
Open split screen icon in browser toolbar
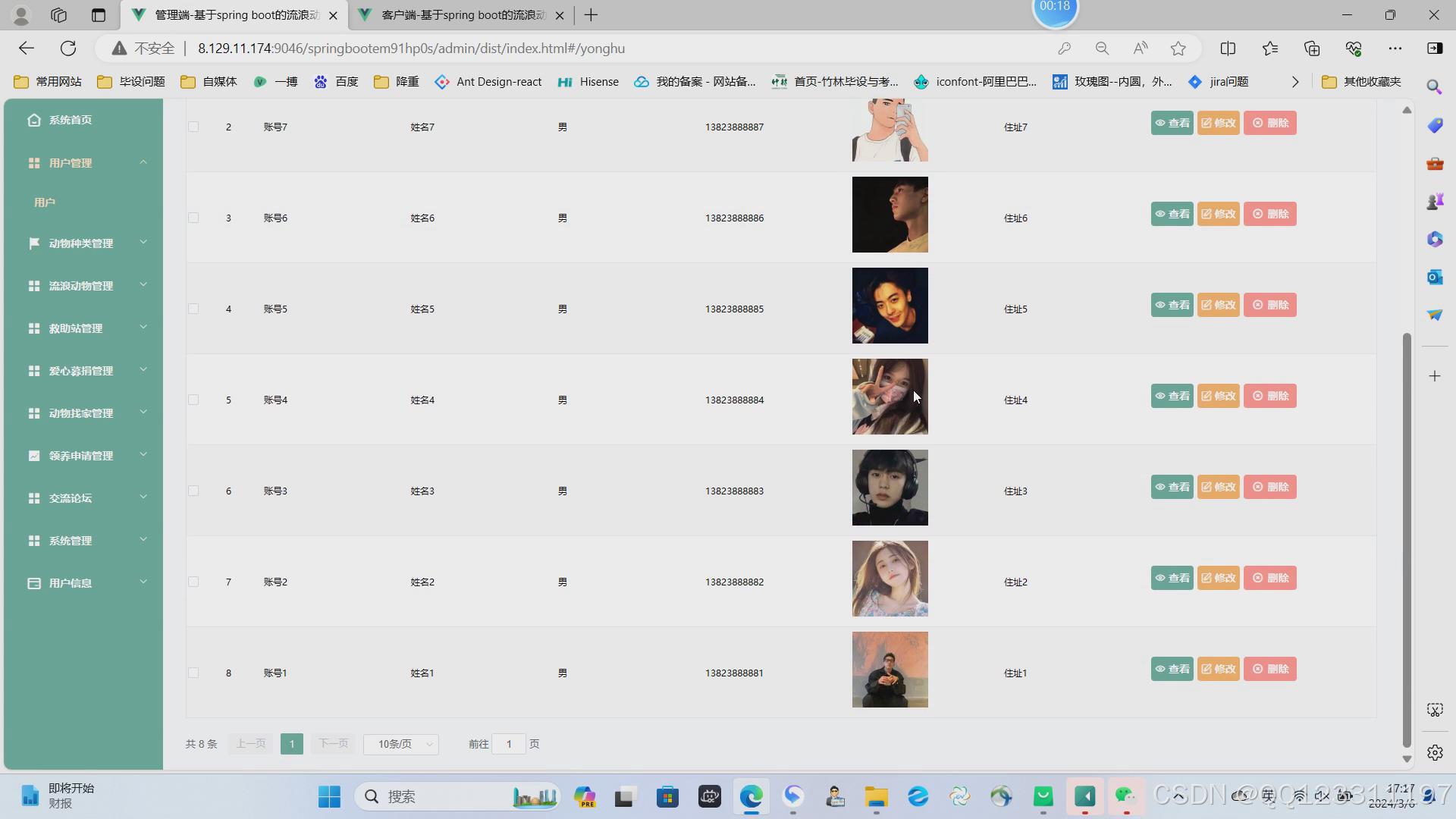point(1228,49)
